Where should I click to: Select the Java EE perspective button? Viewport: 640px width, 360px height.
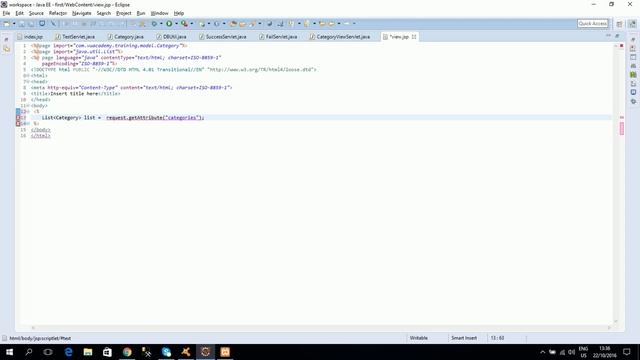tap(632, 24)
